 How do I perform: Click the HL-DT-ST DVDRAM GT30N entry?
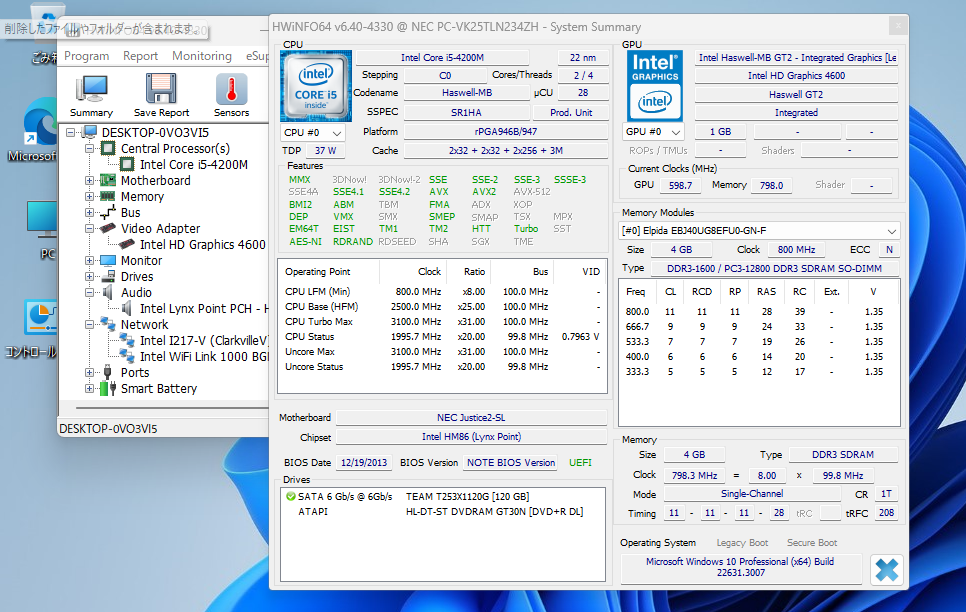click(x=494, y=512)
